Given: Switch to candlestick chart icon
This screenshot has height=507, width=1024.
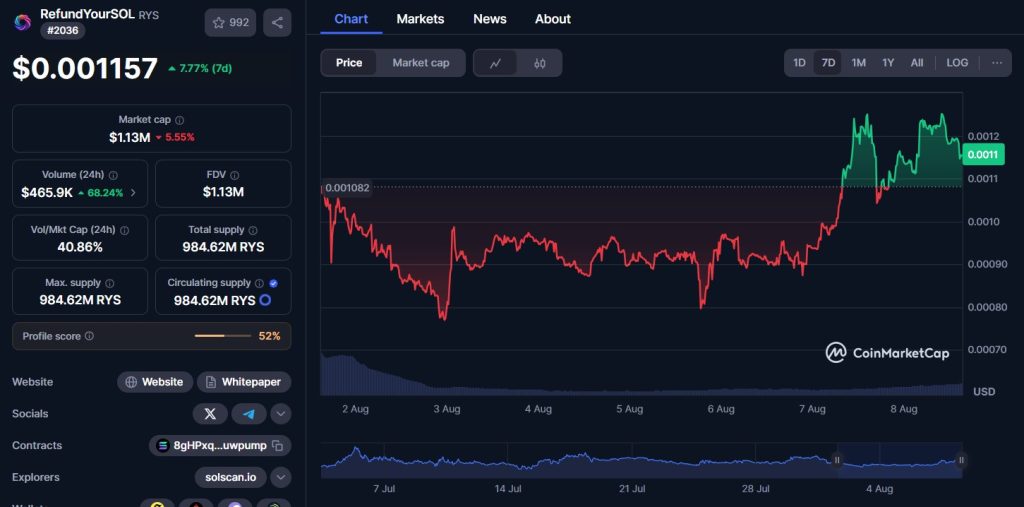Looking at the screenshot, I should point(539,63).
